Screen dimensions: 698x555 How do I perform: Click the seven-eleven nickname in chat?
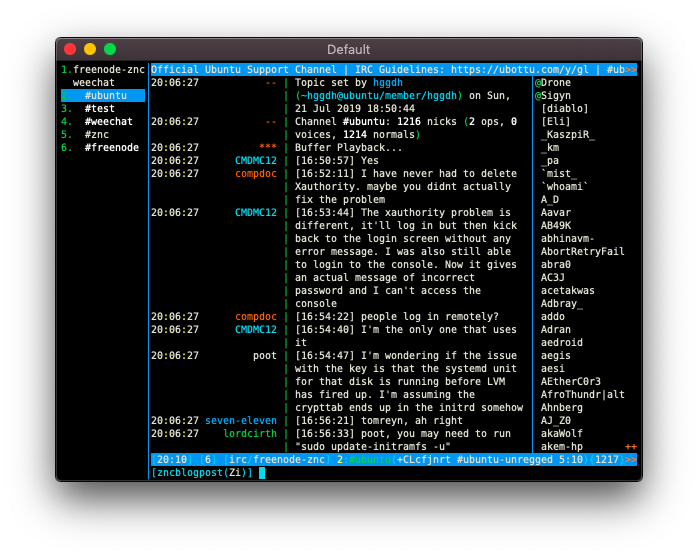coord(241,421)
